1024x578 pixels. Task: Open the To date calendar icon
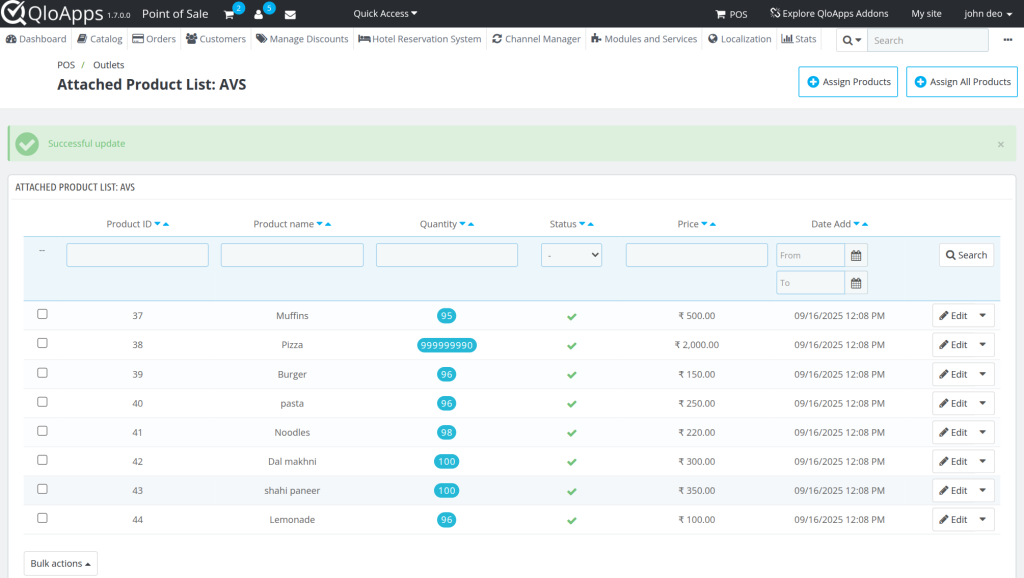click(x=856, y=283)
